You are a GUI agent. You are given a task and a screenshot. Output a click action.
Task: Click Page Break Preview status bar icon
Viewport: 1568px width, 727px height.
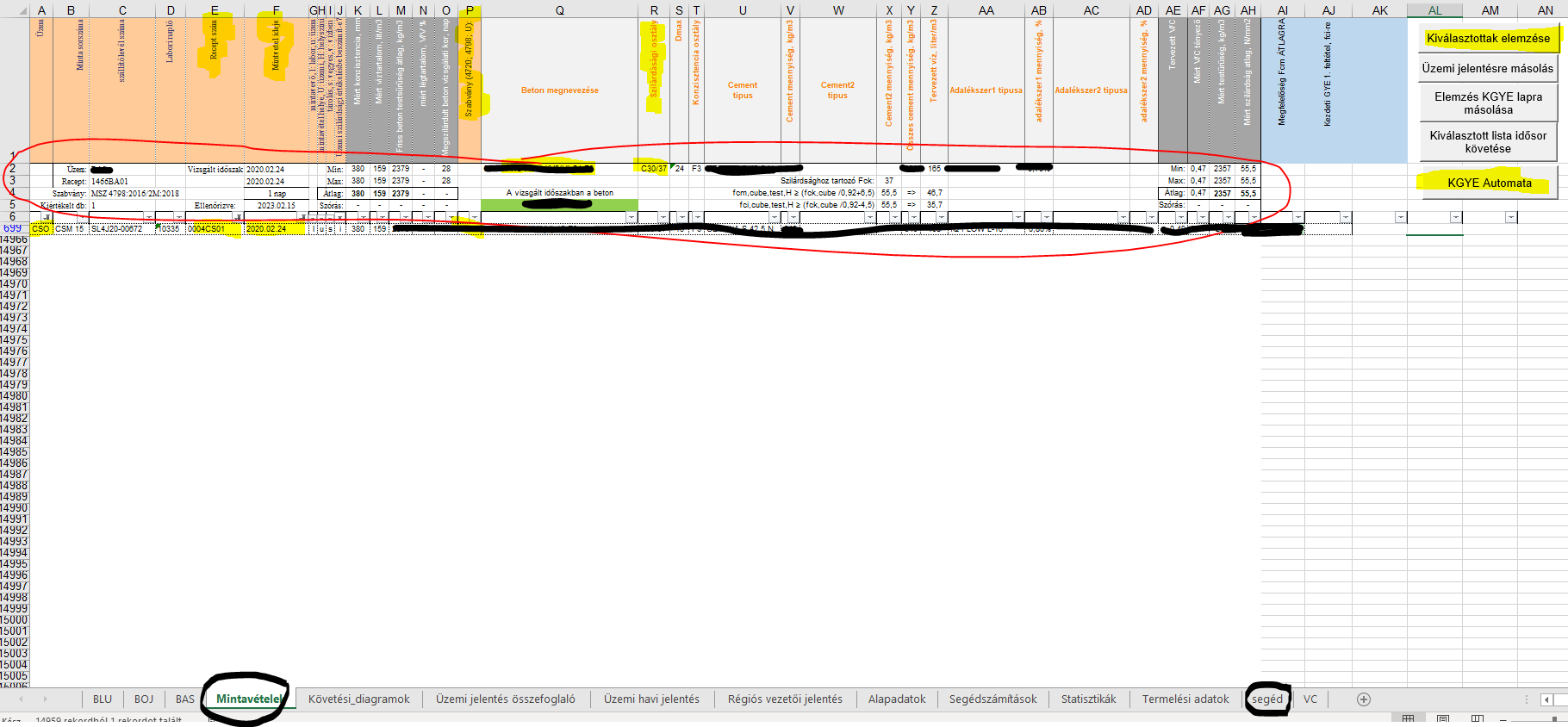coord(1478,718)
